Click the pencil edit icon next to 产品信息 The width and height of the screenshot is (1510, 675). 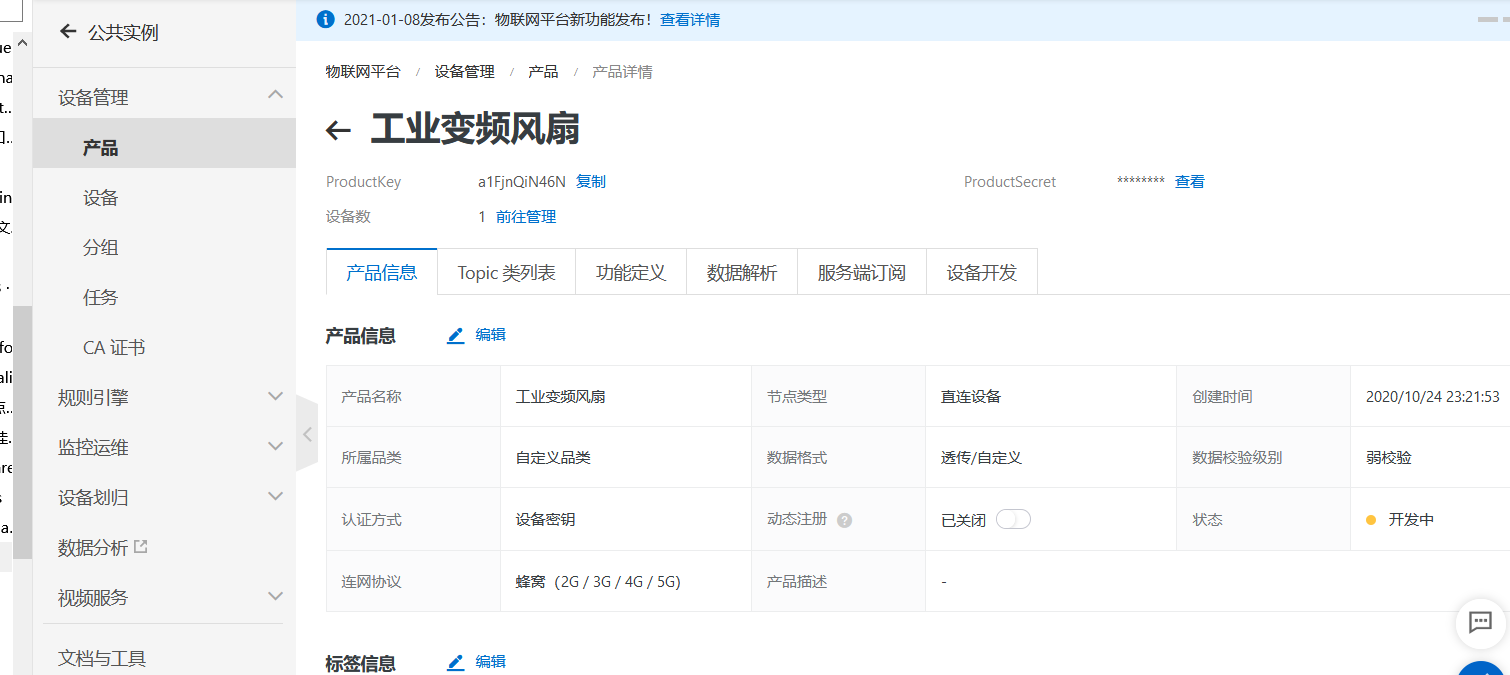[x=457, y=334]
